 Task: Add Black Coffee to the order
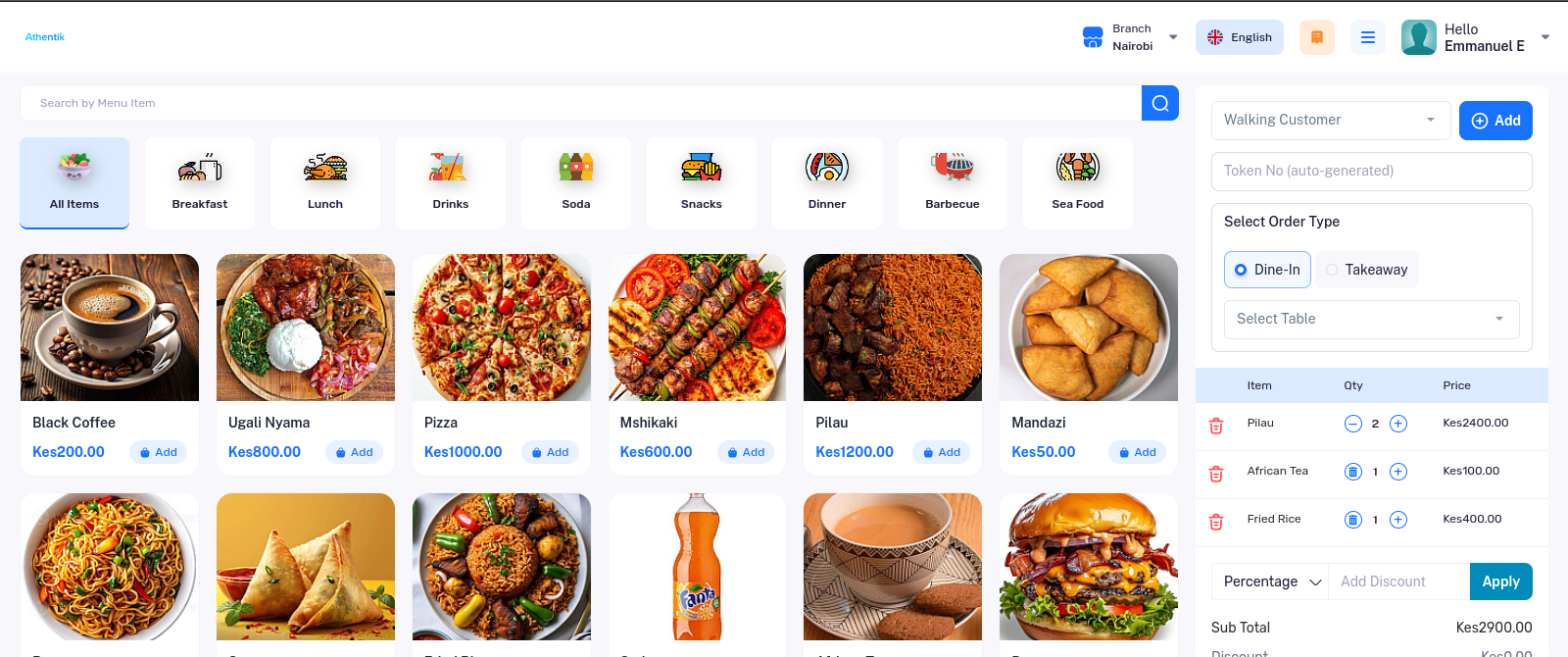point(159,452)
